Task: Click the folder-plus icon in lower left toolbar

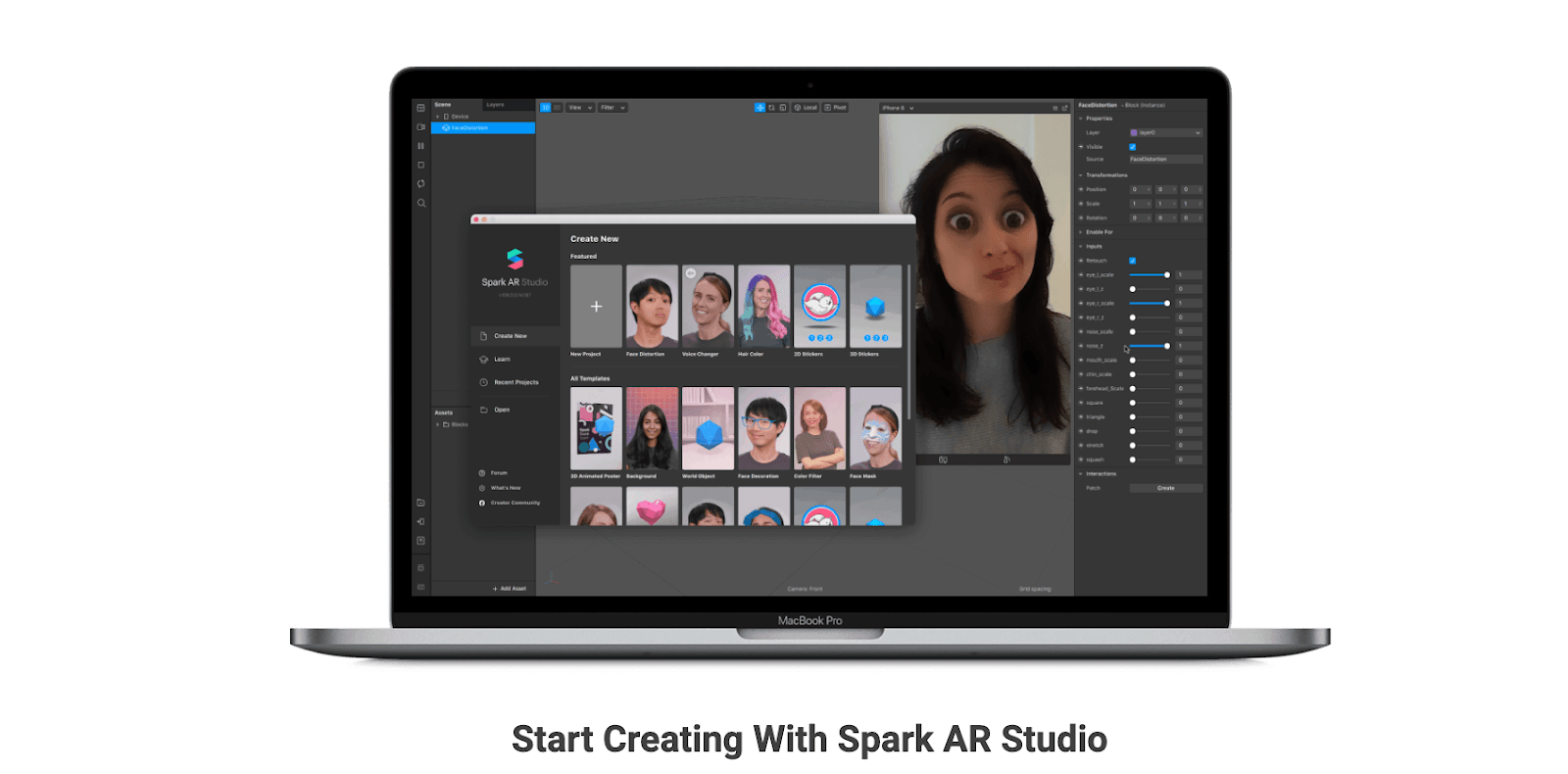Action: [420, 503]
